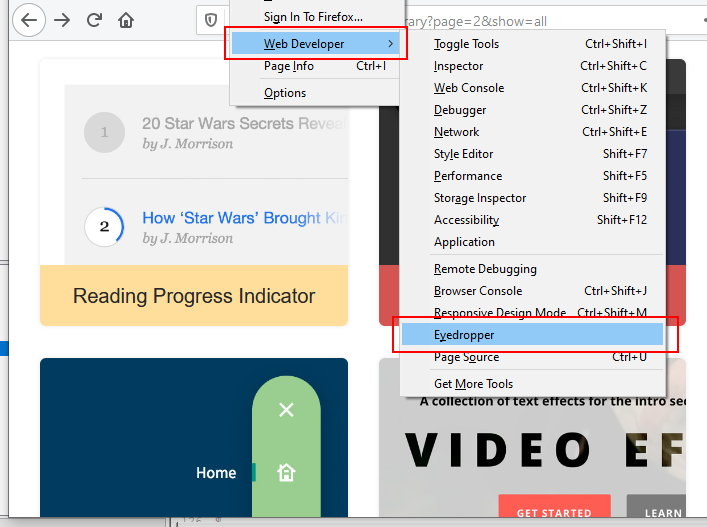Click the browser back arrow button
The image size is (707, 527).
(28, 20)
